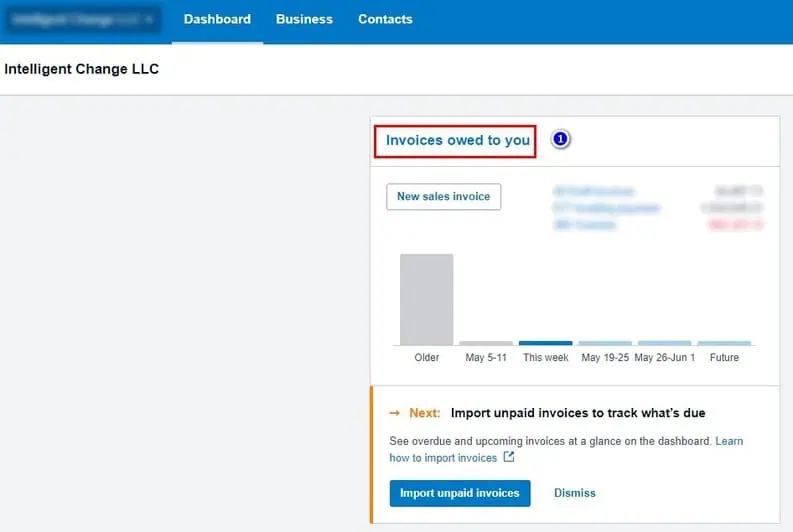The width and height of the screenshot is (793, 532).
Task: Select the Older bar in chart
Action: 426,299
